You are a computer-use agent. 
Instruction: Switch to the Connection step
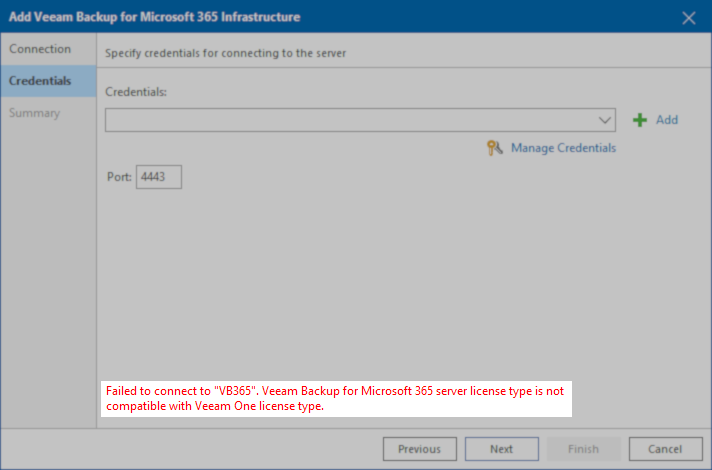coord(48,49)
